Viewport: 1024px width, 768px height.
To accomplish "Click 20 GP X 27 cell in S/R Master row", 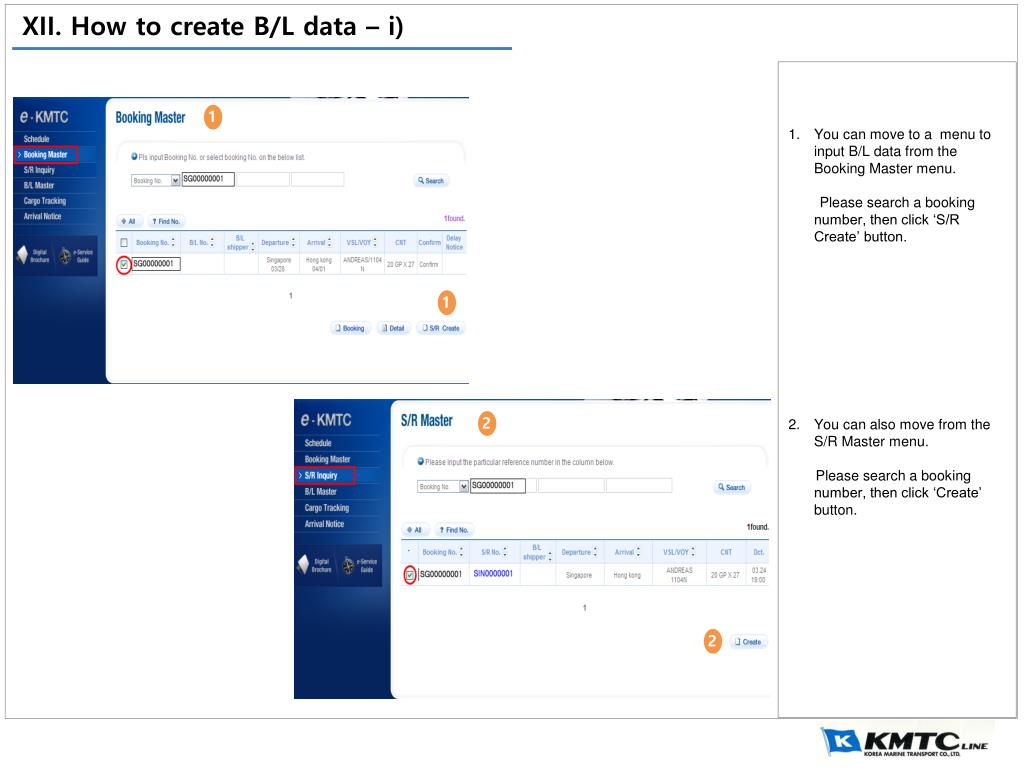I will [725, 575].
